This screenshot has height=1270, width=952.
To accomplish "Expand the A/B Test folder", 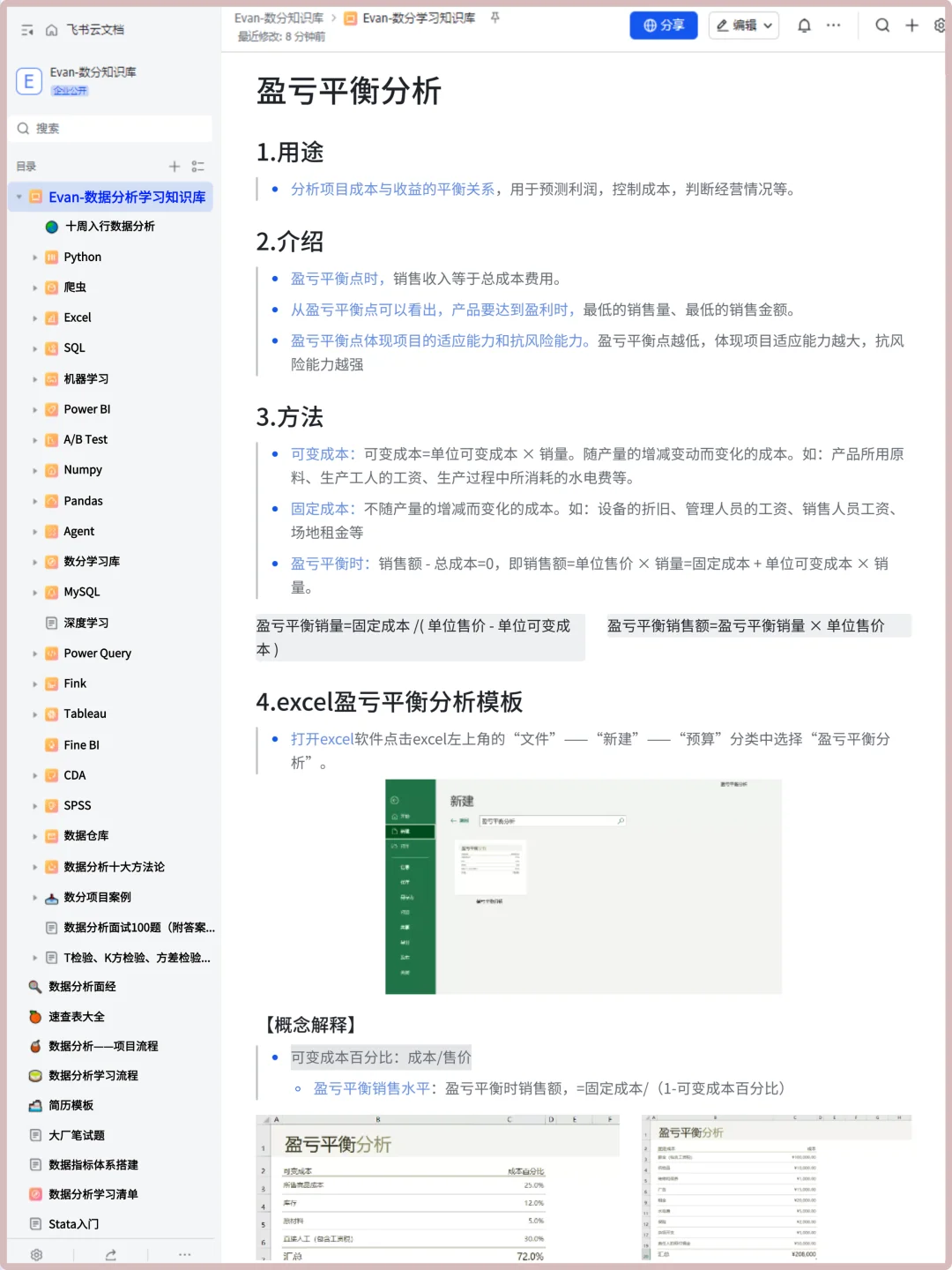I will coord(35,440).
